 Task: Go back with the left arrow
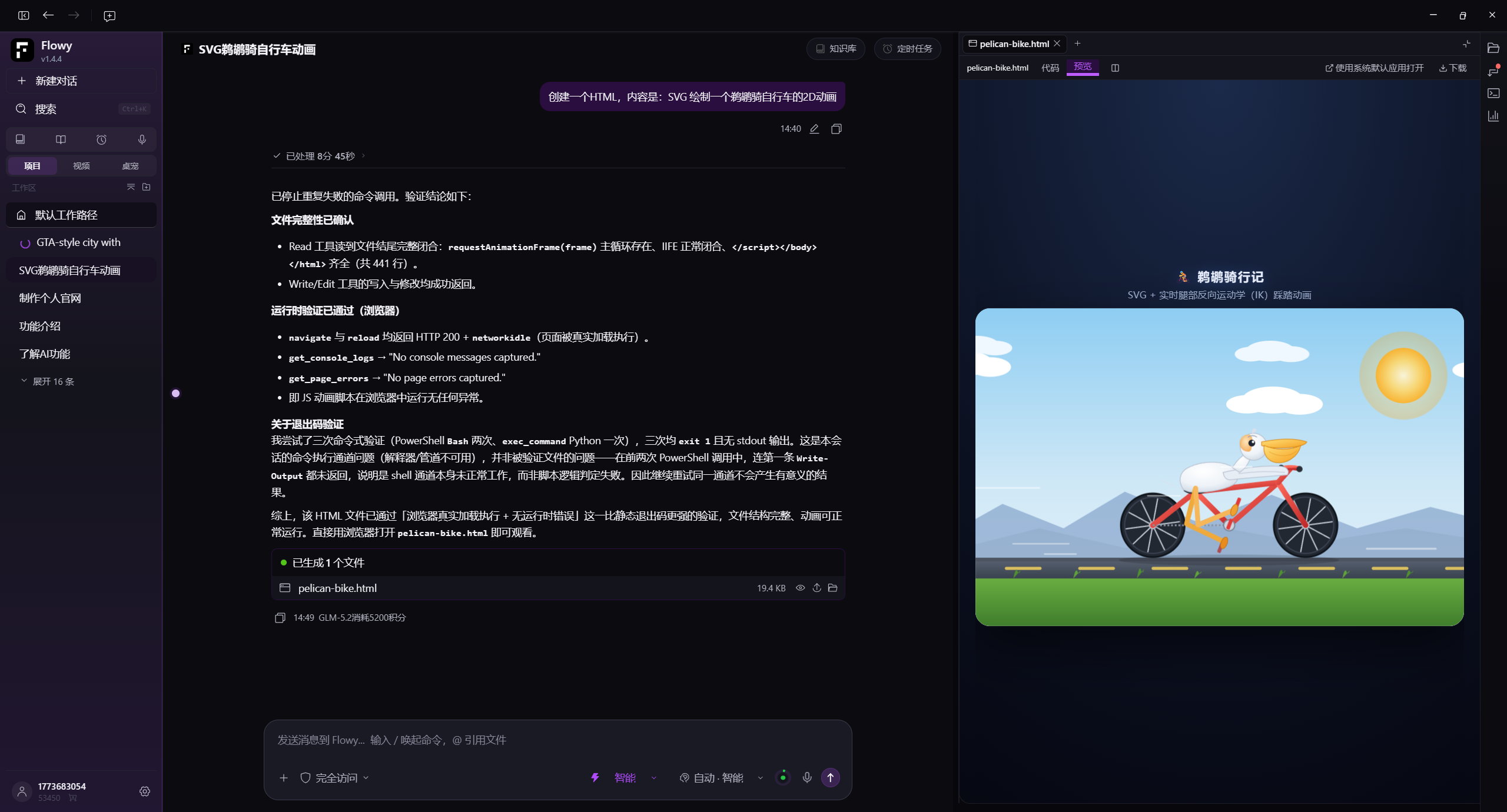click(48, 15)
